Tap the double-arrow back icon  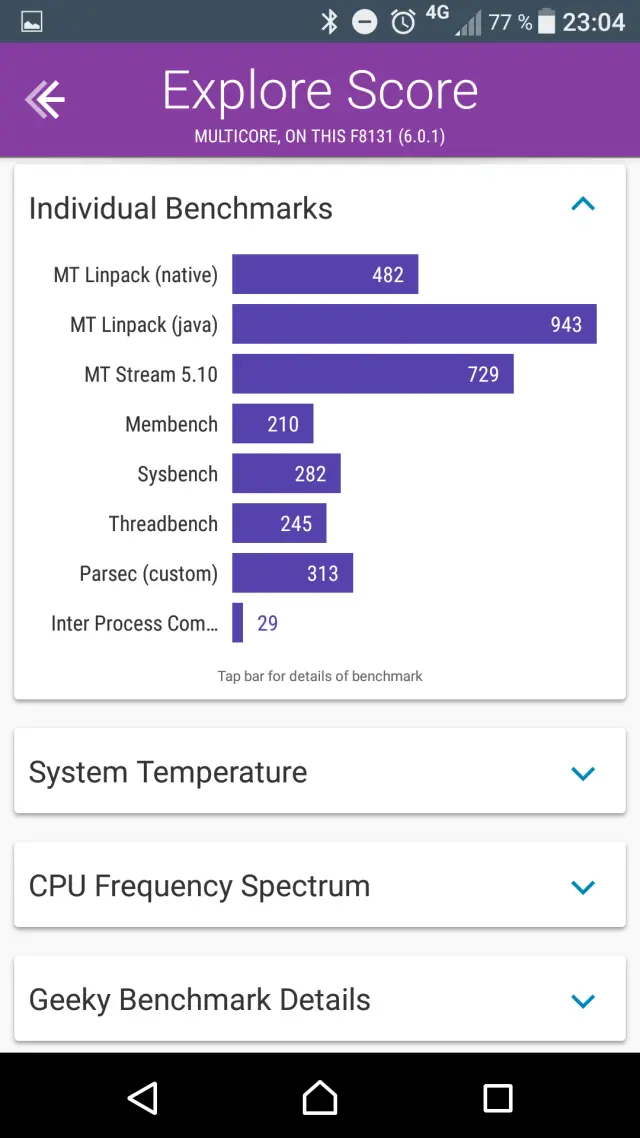pyautogui.click(x=45, y=99)
